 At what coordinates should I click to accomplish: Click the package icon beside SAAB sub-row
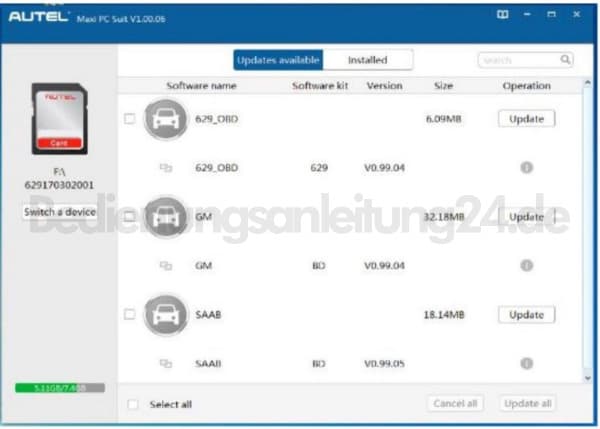[166, 364]
